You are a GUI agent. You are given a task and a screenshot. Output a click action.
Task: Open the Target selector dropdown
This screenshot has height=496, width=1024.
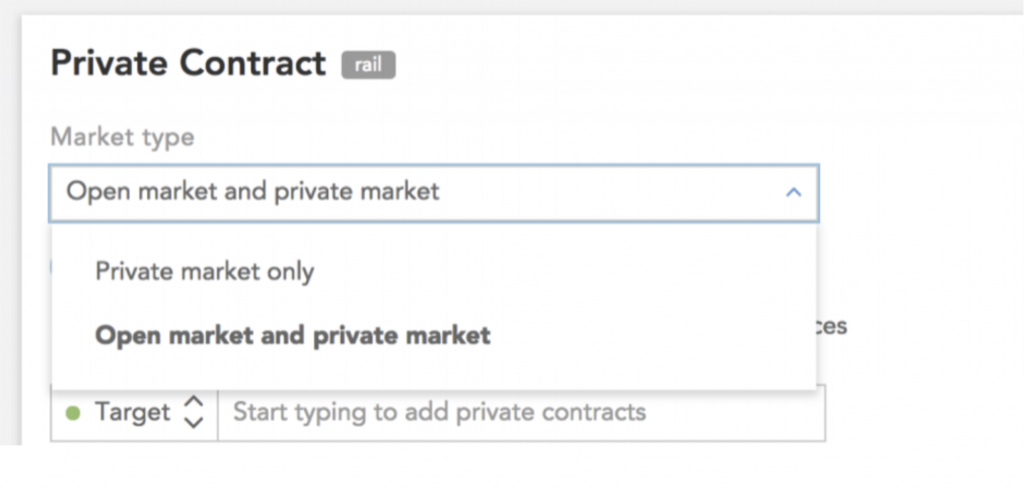point(135,412)
